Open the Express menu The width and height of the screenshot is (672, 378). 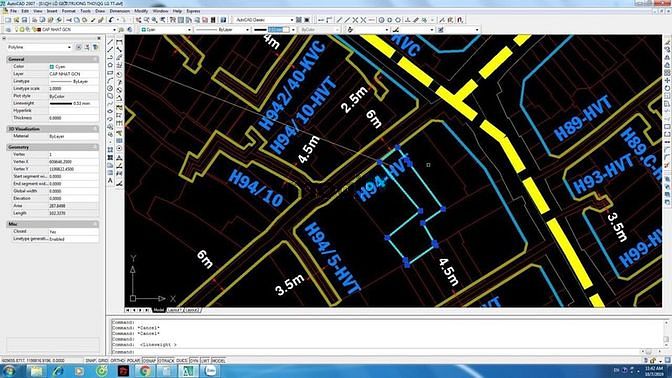tap(193, 11)
